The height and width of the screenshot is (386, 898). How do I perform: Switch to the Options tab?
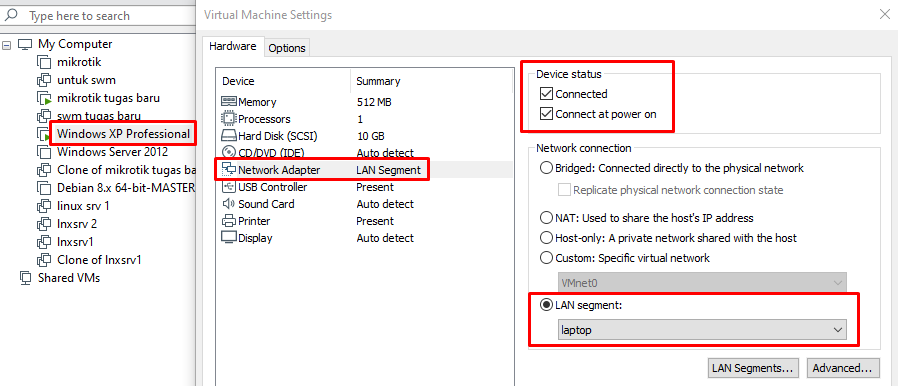[287, 48]
